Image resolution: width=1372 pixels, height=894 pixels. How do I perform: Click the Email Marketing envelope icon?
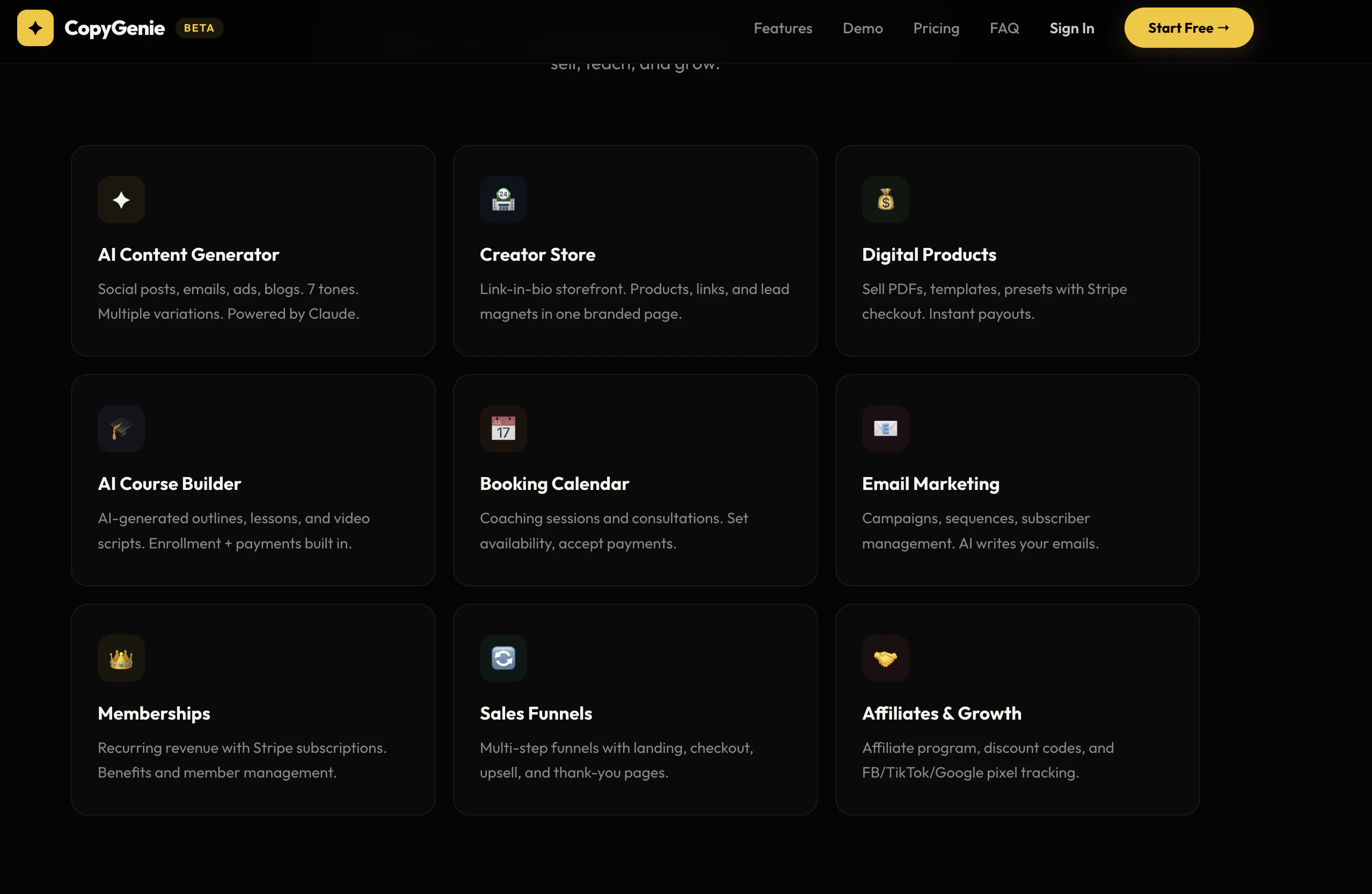(x=886, y=429)
